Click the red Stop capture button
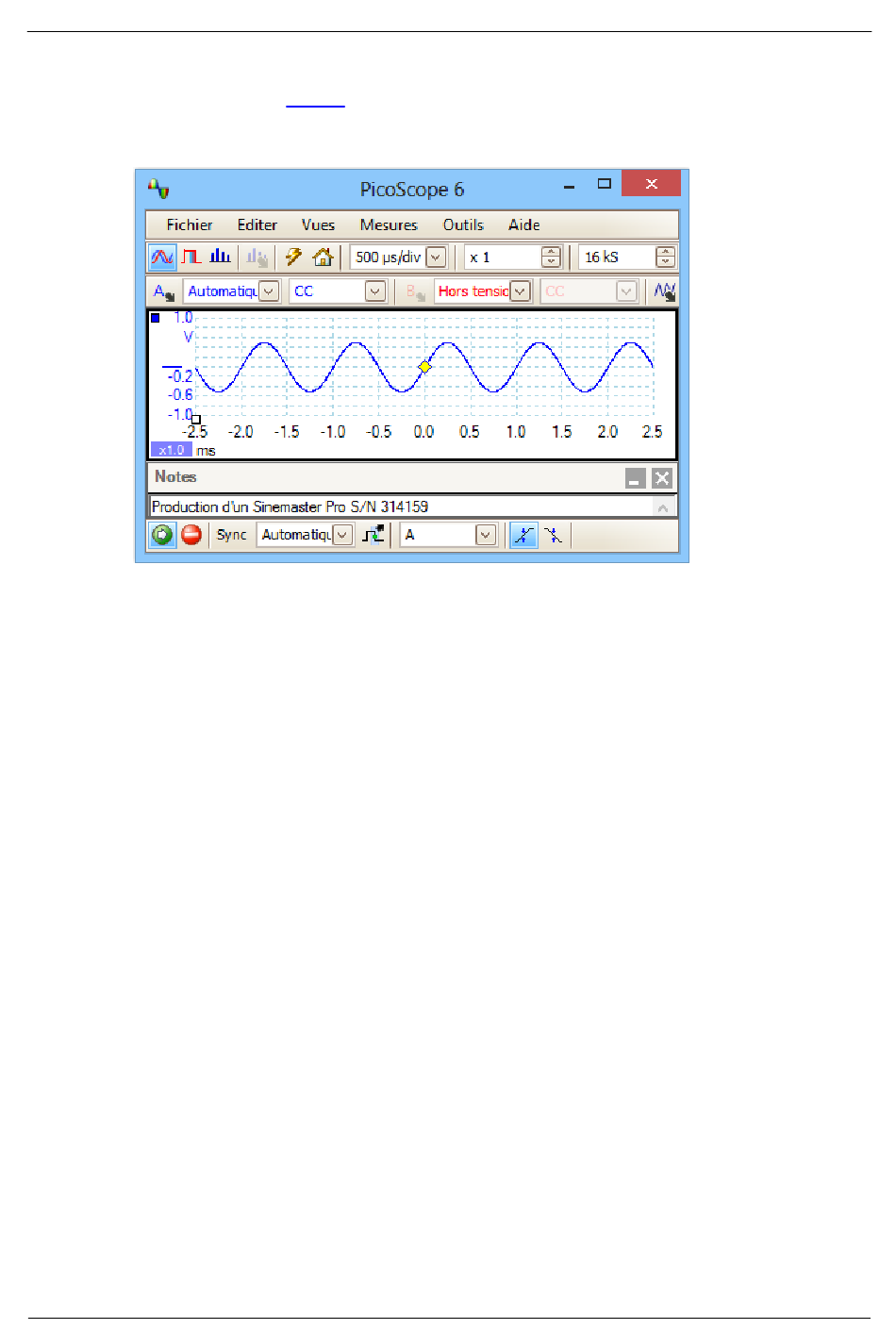 coord(191,535)
